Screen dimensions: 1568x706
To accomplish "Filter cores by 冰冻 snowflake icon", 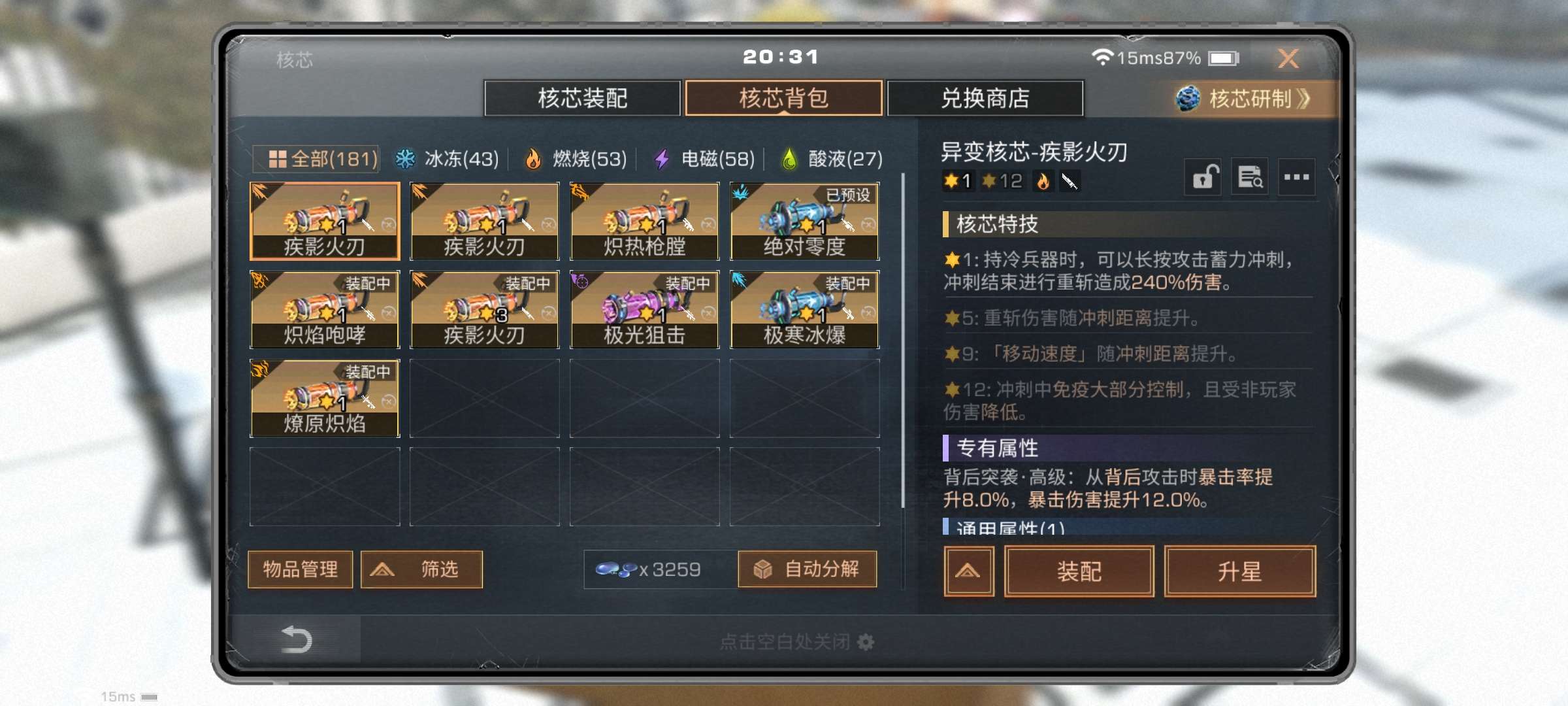I will (x=405, y=159).
